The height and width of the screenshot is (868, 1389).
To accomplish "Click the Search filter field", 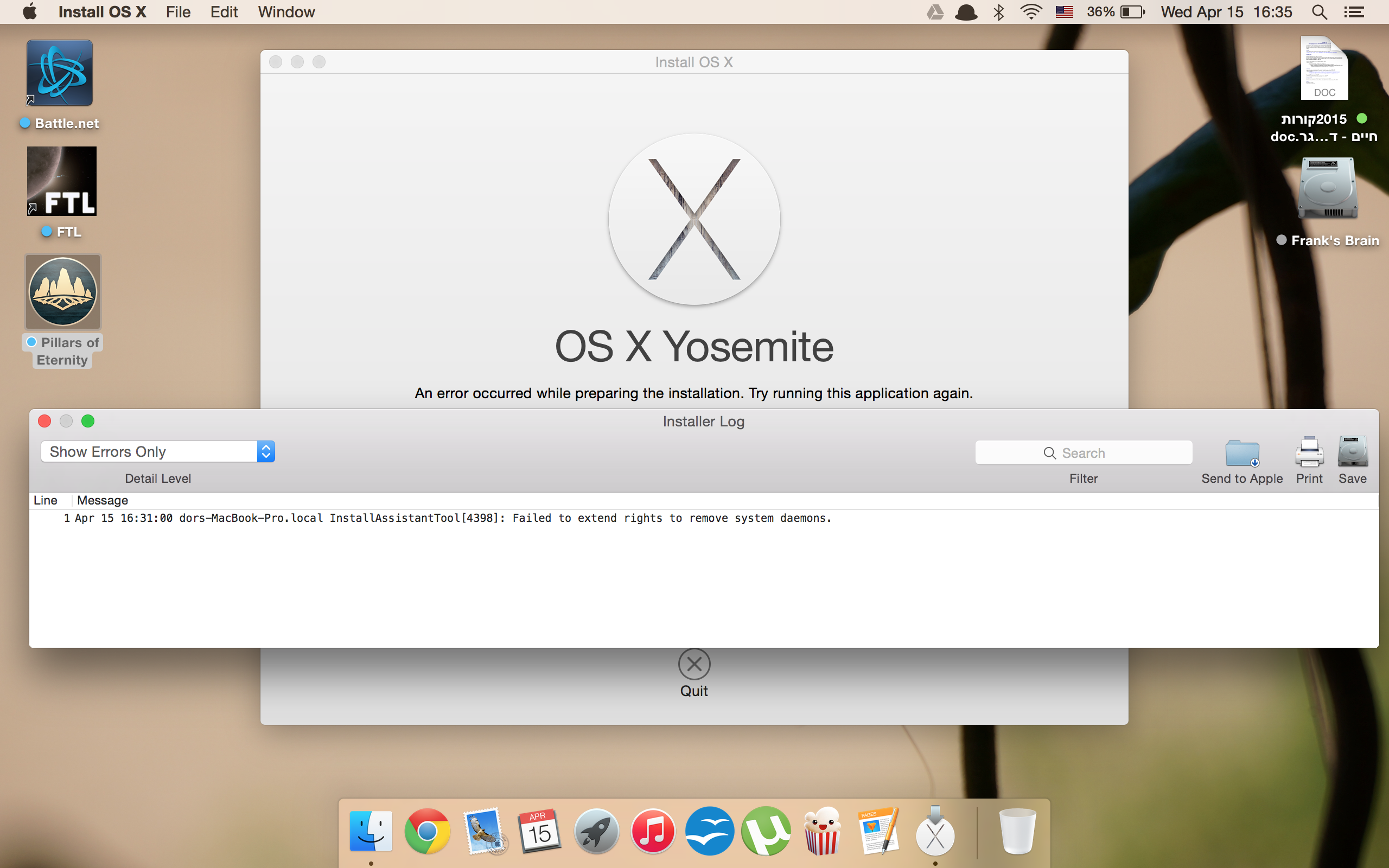I will [1083, 453].
